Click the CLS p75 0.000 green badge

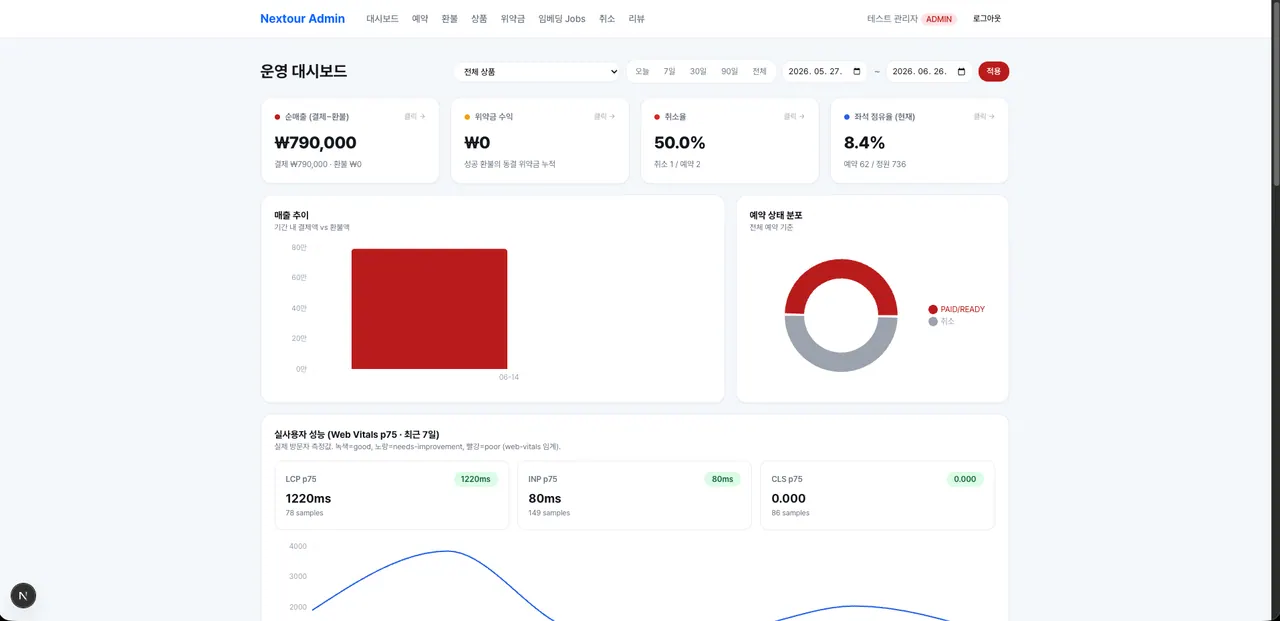pos(965,479)
